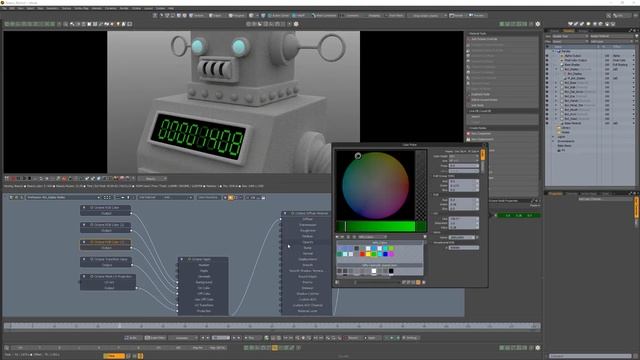
Task: Open the File menu
Action: [4, 8]
